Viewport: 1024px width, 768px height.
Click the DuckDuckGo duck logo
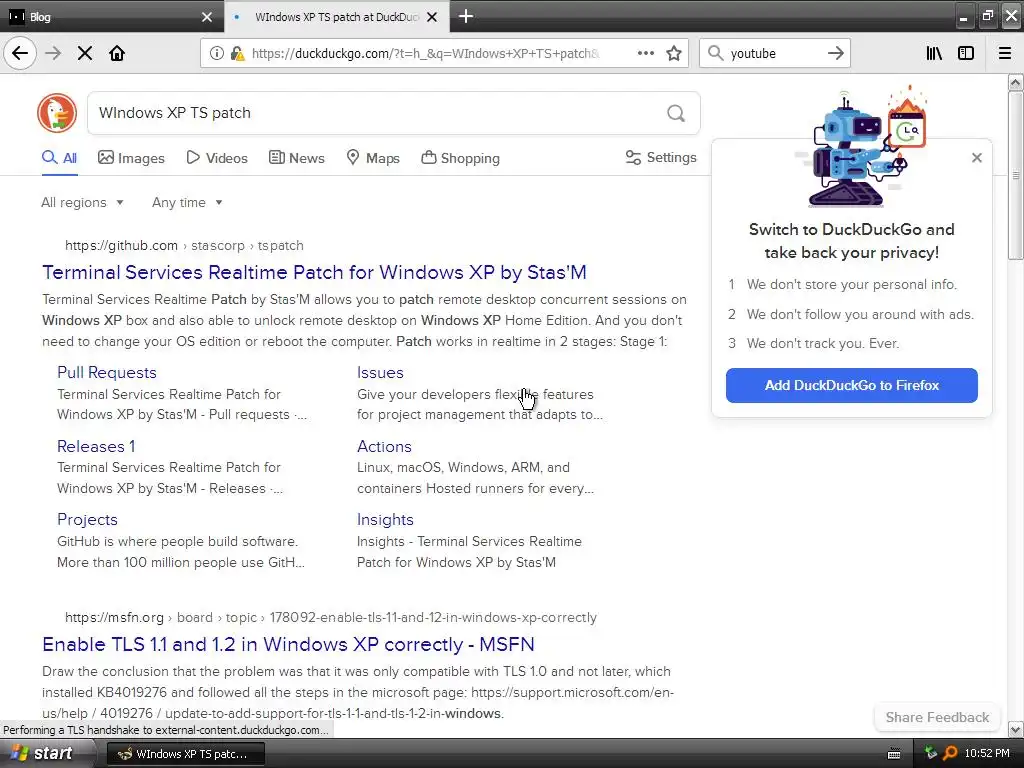click(x=57, y=112)
